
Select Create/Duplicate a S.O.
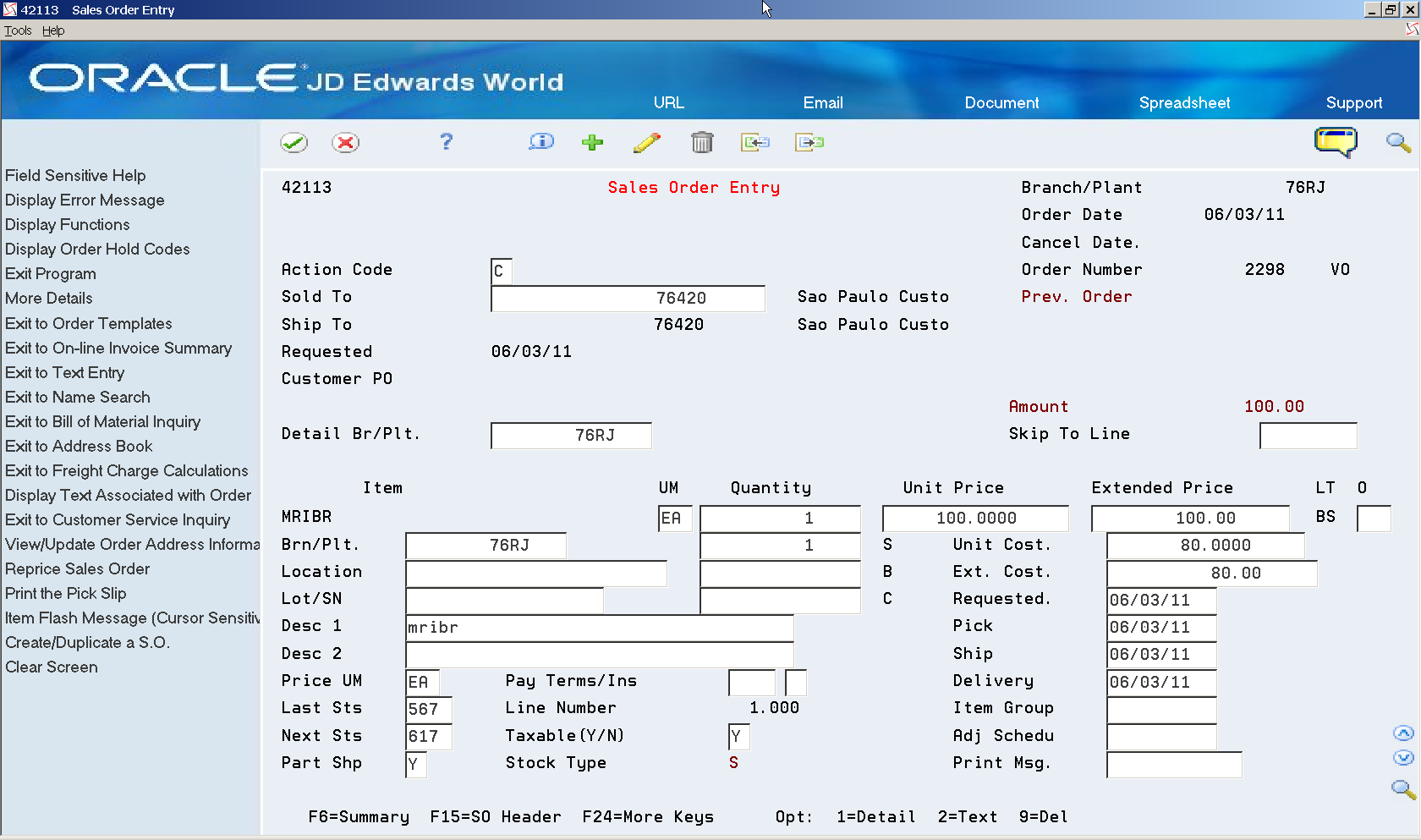point(88,642)
